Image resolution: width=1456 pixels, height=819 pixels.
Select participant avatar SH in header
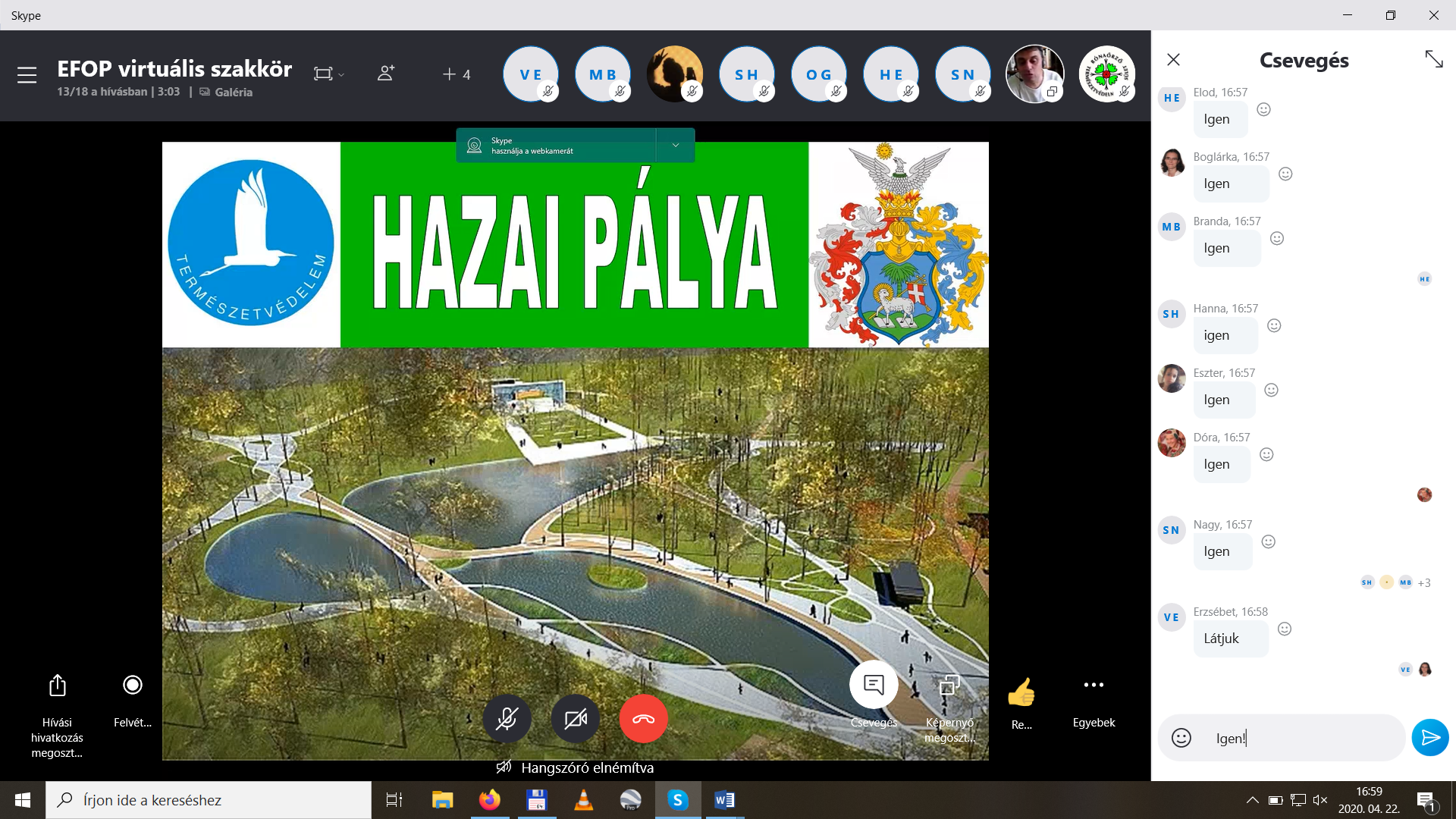tap(747, 74)
